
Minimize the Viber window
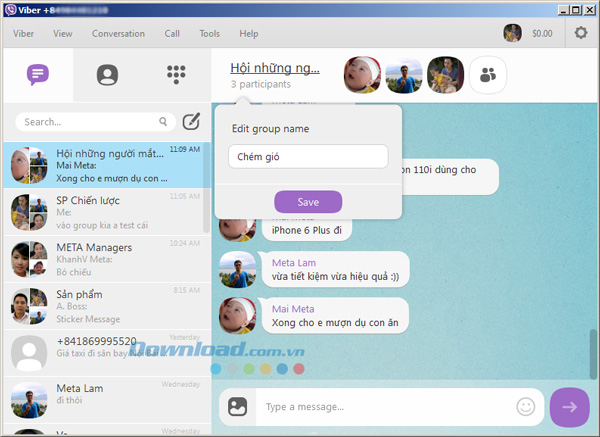pos(563,10)
